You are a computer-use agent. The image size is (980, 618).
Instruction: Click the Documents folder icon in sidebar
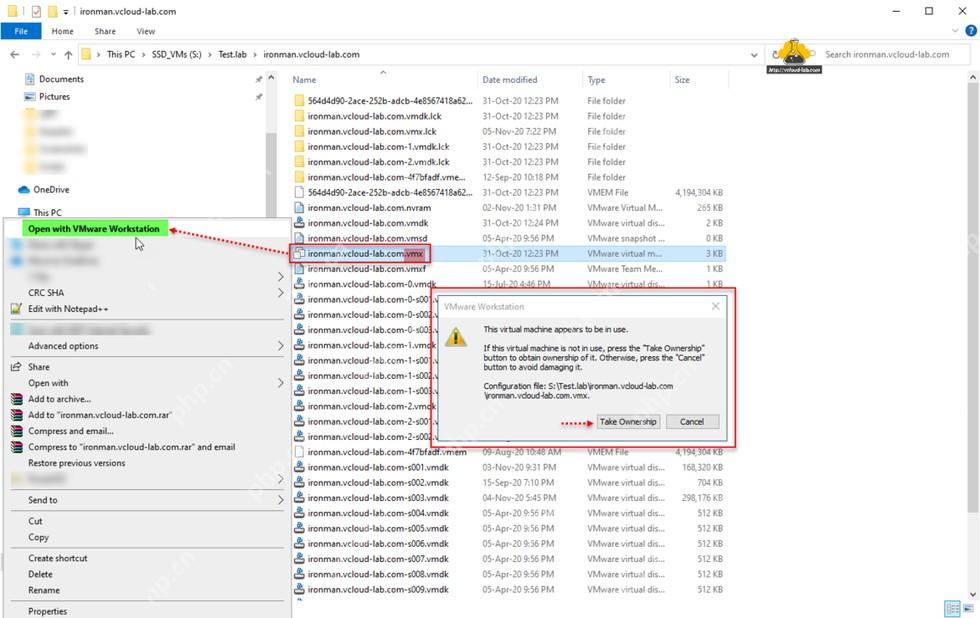pyautogui.click(x=29, y=79)
